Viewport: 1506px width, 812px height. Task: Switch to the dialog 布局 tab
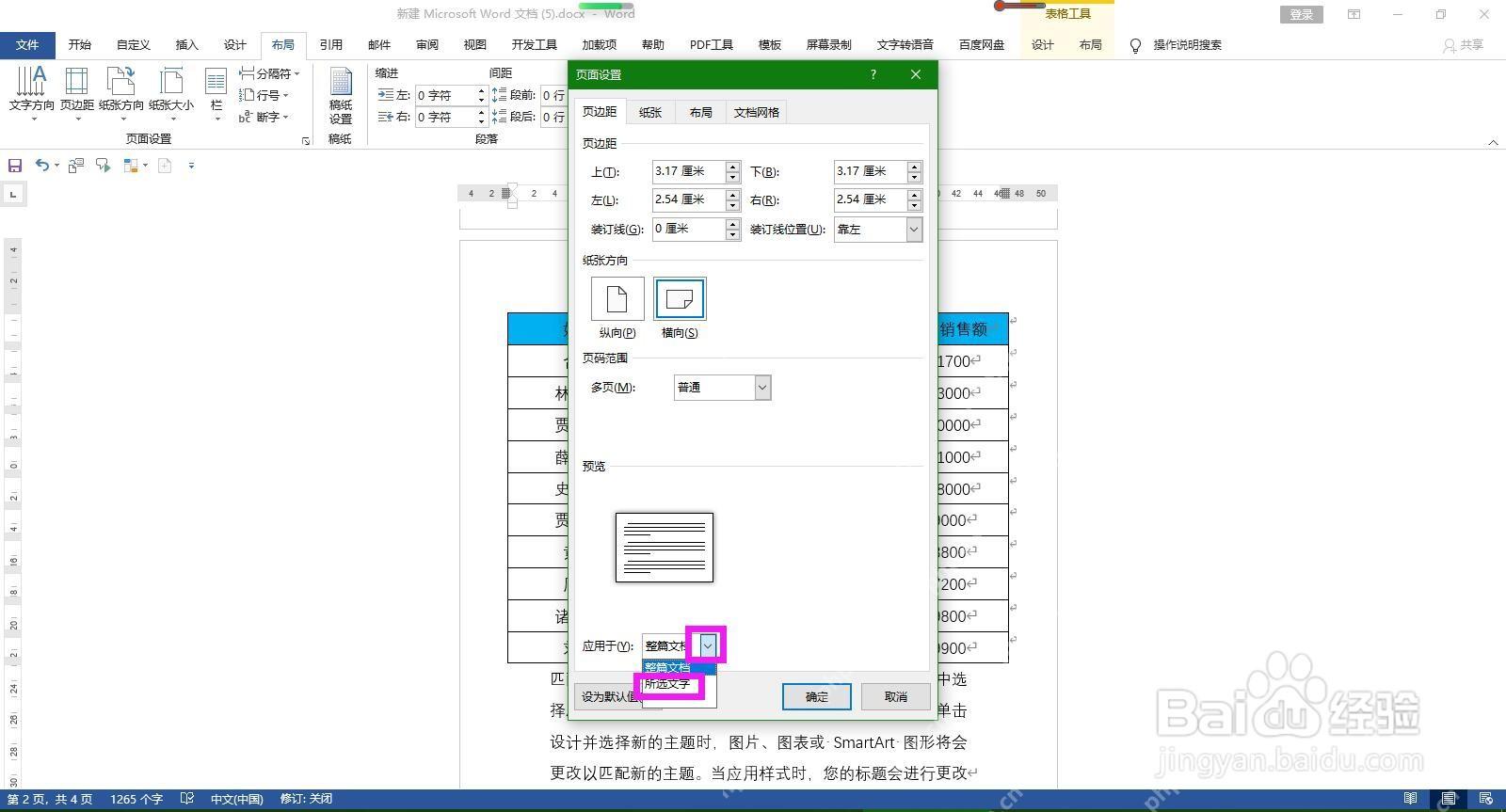pyautogui.click(x=700, y=112)
